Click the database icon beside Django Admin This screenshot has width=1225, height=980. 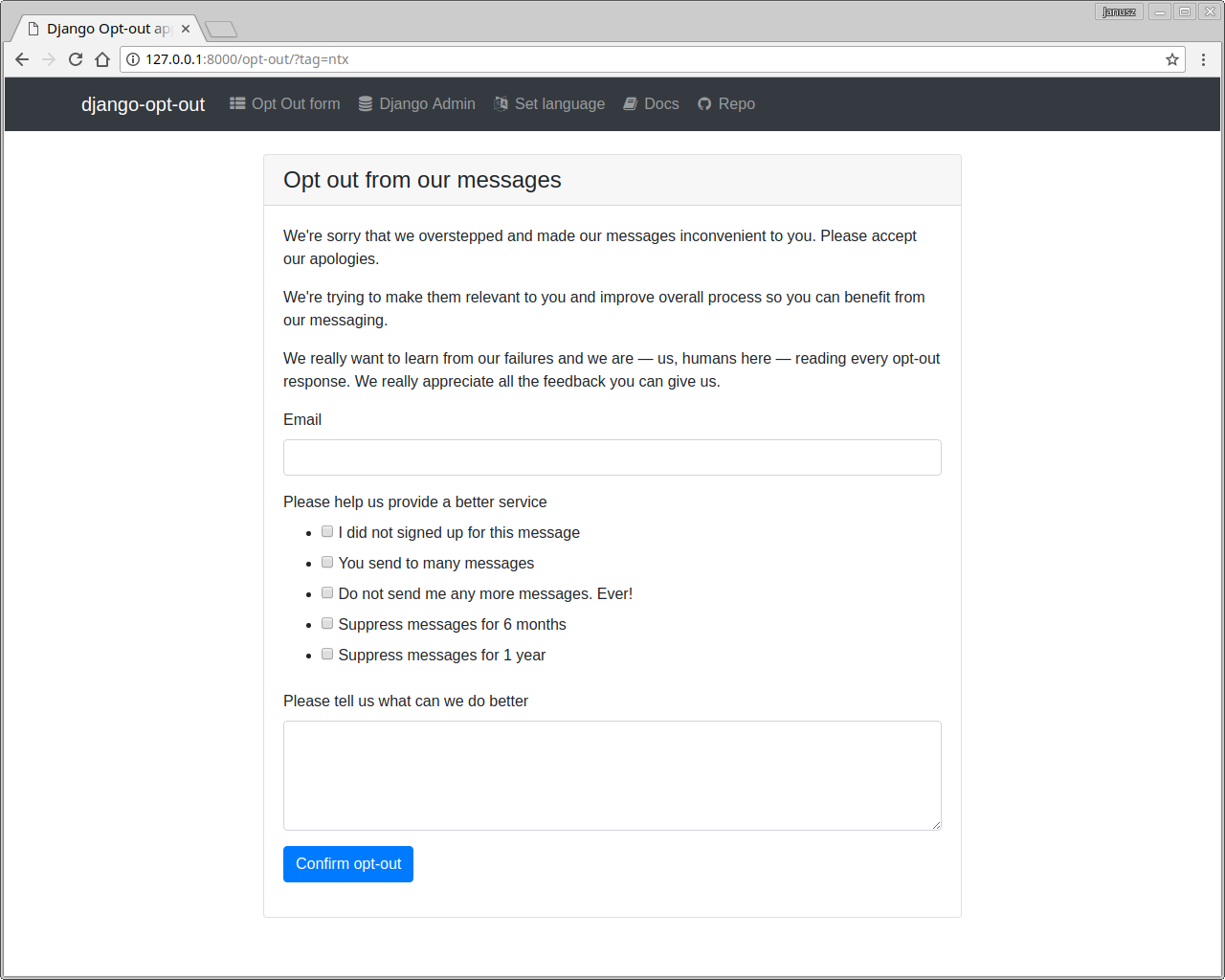(365, 103)
